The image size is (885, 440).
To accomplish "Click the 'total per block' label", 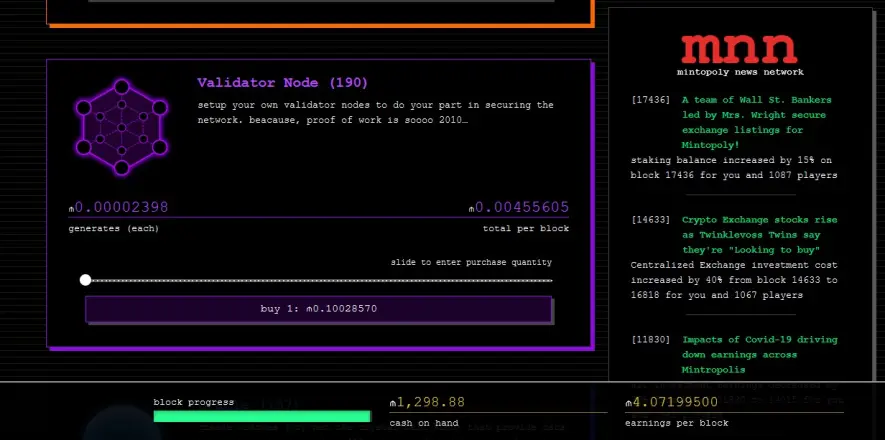I will click(x=525, y=228).
